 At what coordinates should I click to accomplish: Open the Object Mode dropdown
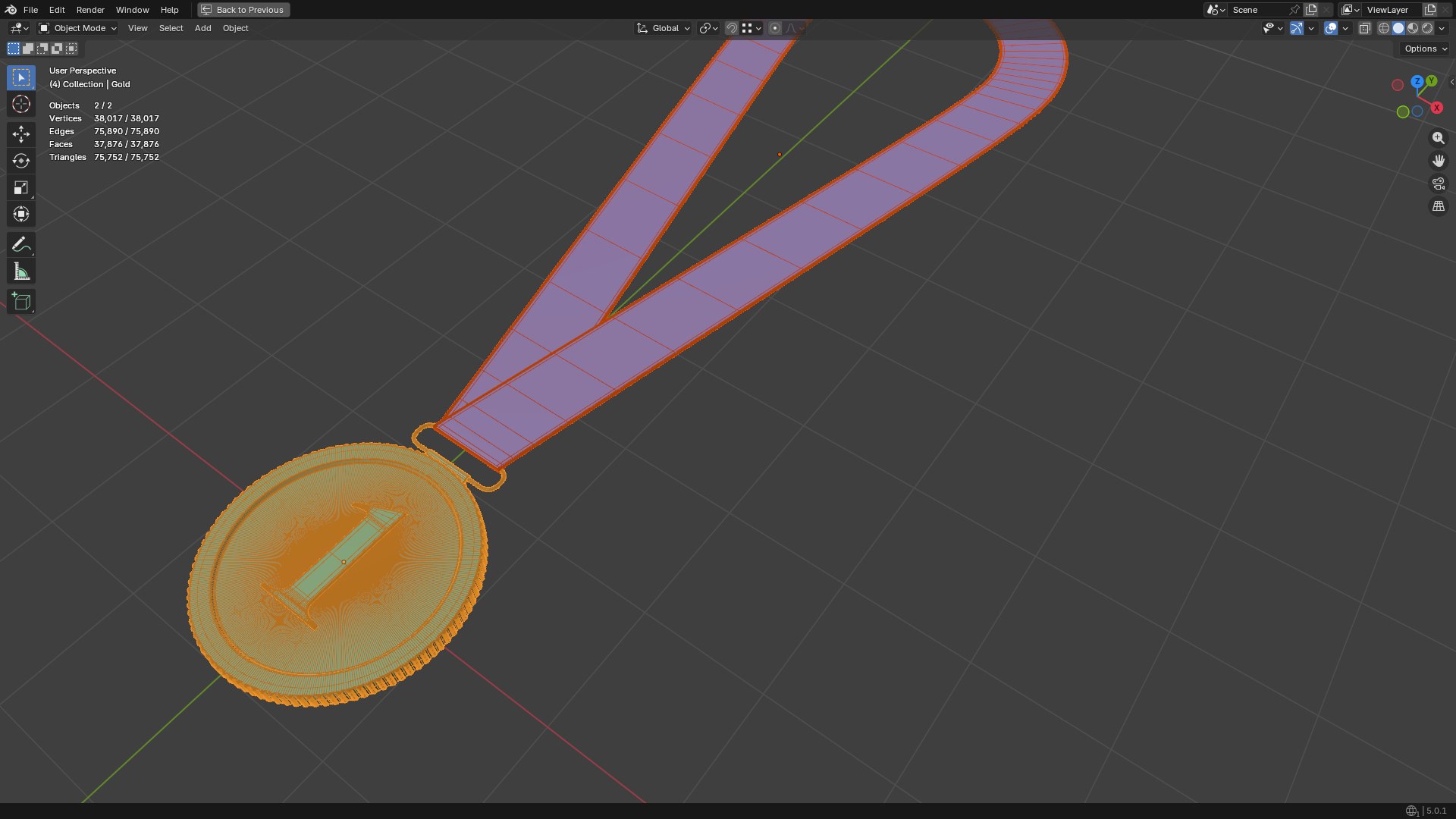pyautogui.click(x=77, y=28)
